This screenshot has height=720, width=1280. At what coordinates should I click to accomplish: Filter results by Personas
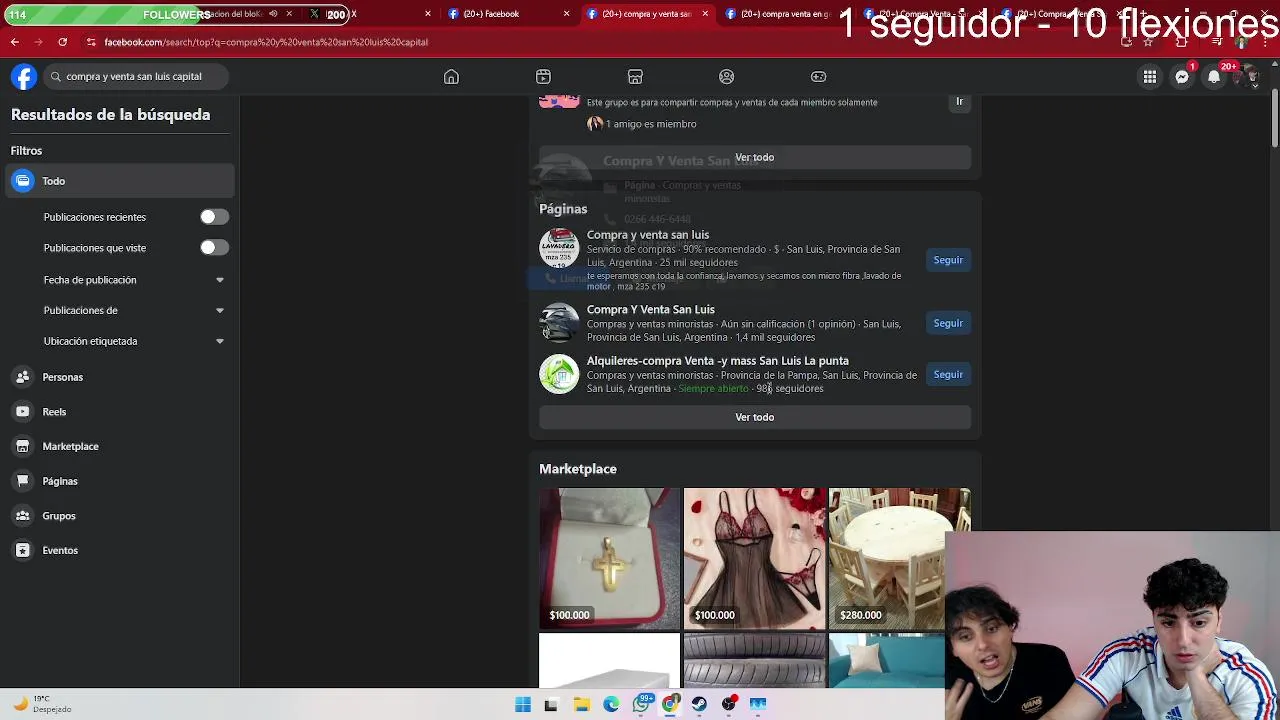pyautogui.click(x=120, y=377)
